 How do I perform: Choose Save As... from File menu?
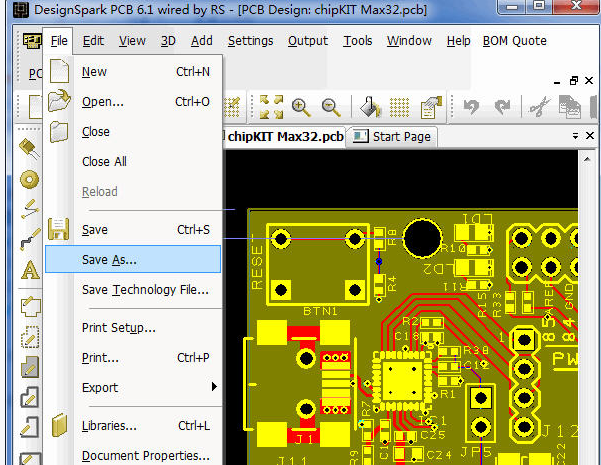click(x=110, y=259)
